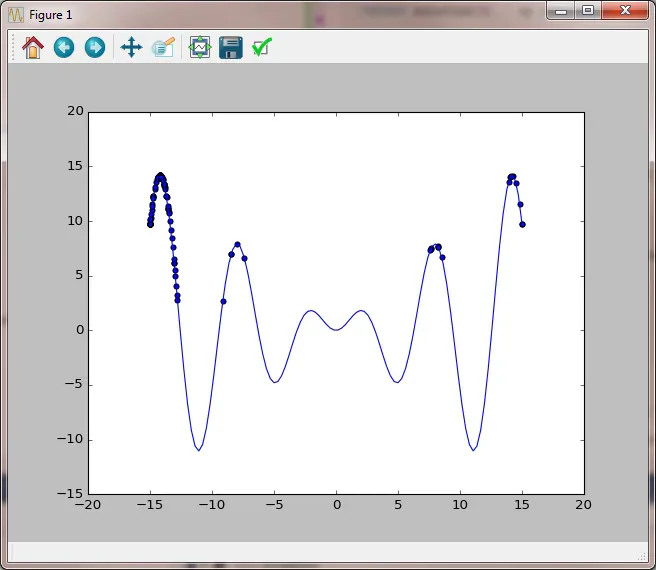Click the curve's central minimum at x=0
Image resolution: width=656 pixels, height=570 pixels.
(336, 330)
